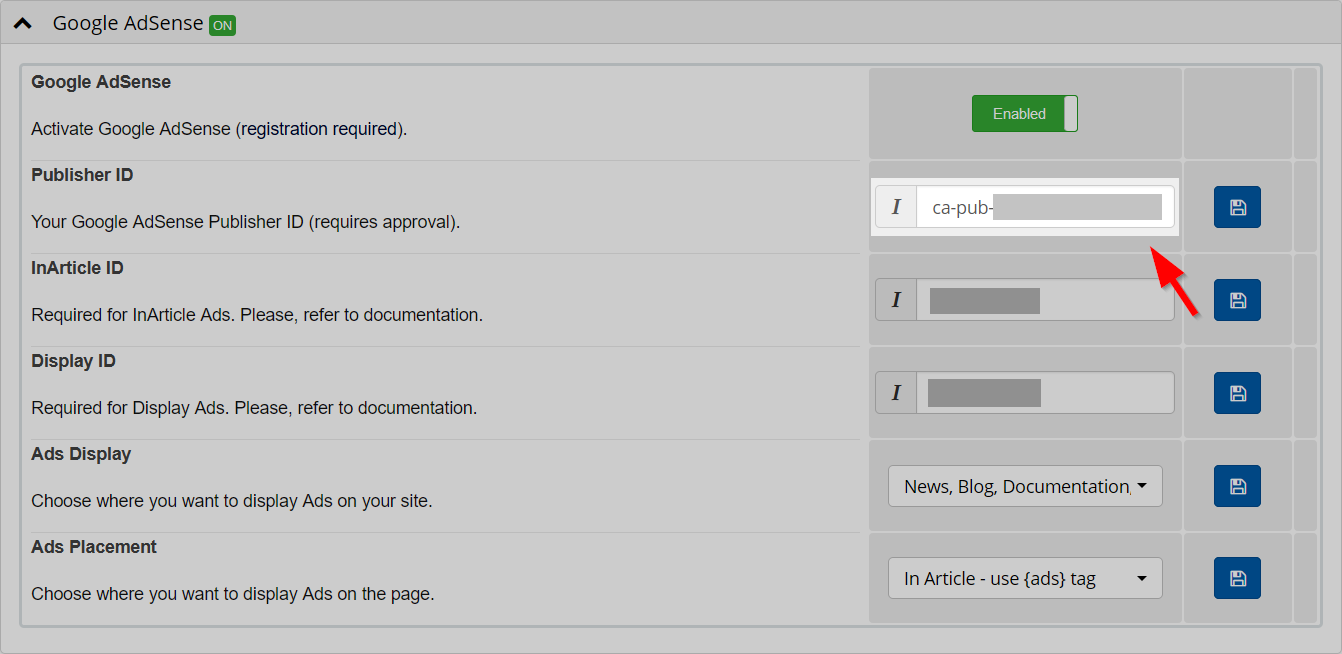Click the InArticle ID input field
This screenshot has height=654, width=1342.
(x=1045, y=300)
